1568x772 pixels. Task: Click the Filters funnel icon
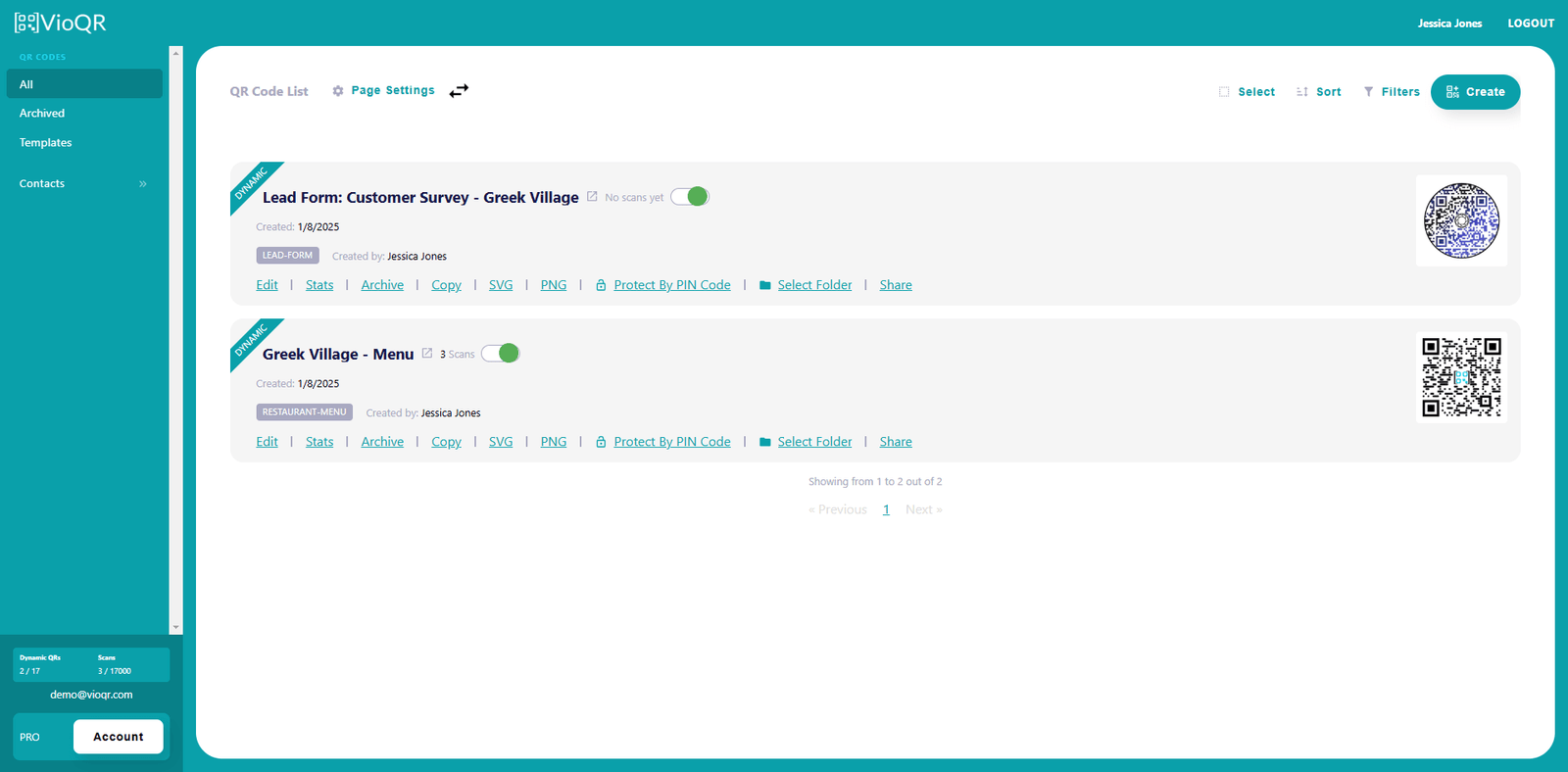coord(1368,91)
